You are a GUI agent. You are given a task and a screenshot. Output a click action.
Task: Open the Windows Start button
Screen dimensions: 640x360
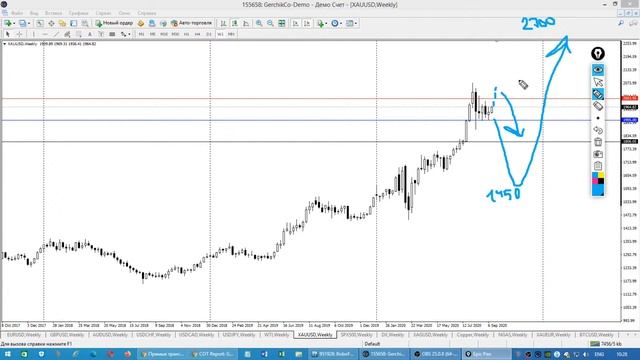[x=7, y=354]
